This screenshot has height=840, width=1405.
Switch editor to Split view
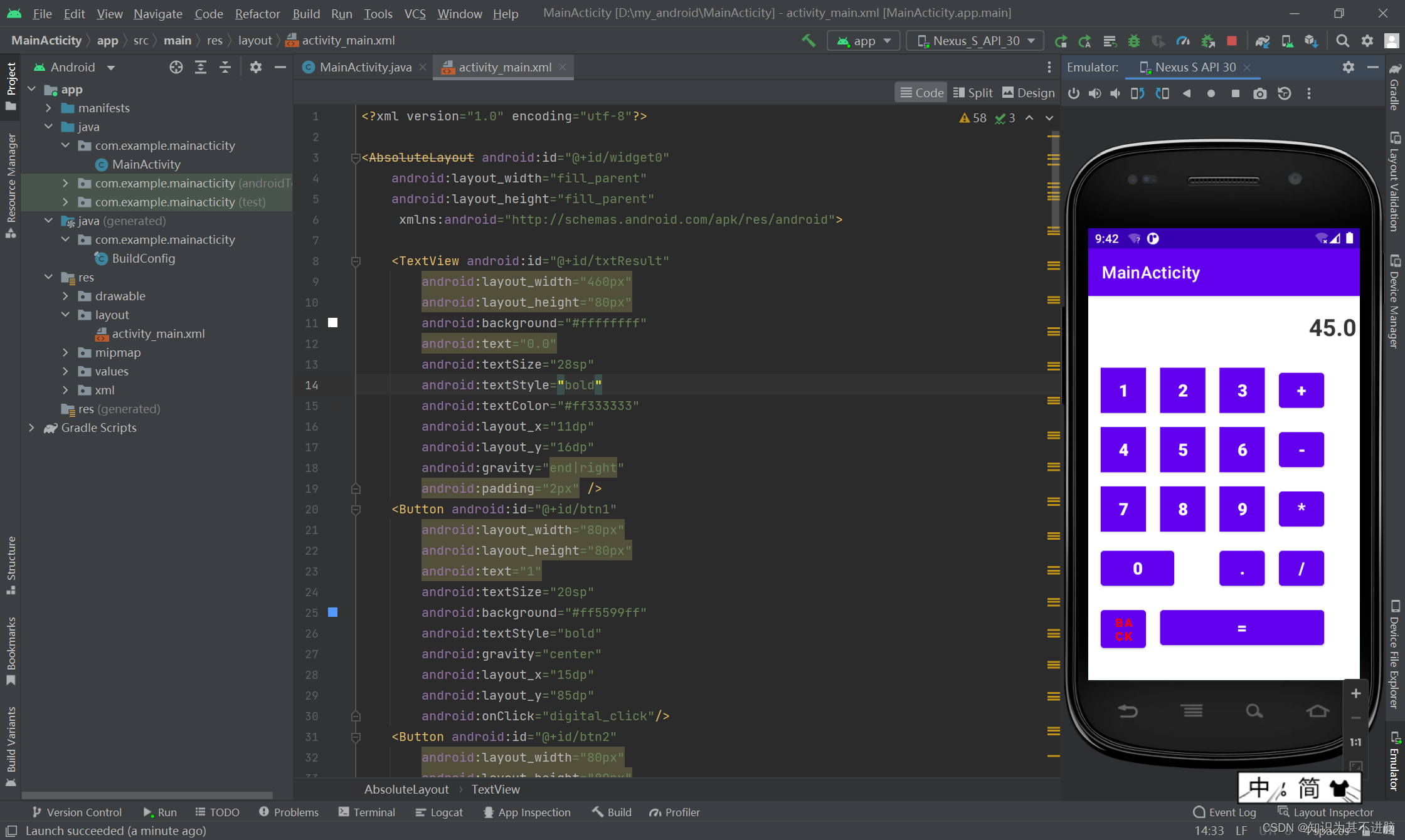pyautogui.click(x=973, y=93)
